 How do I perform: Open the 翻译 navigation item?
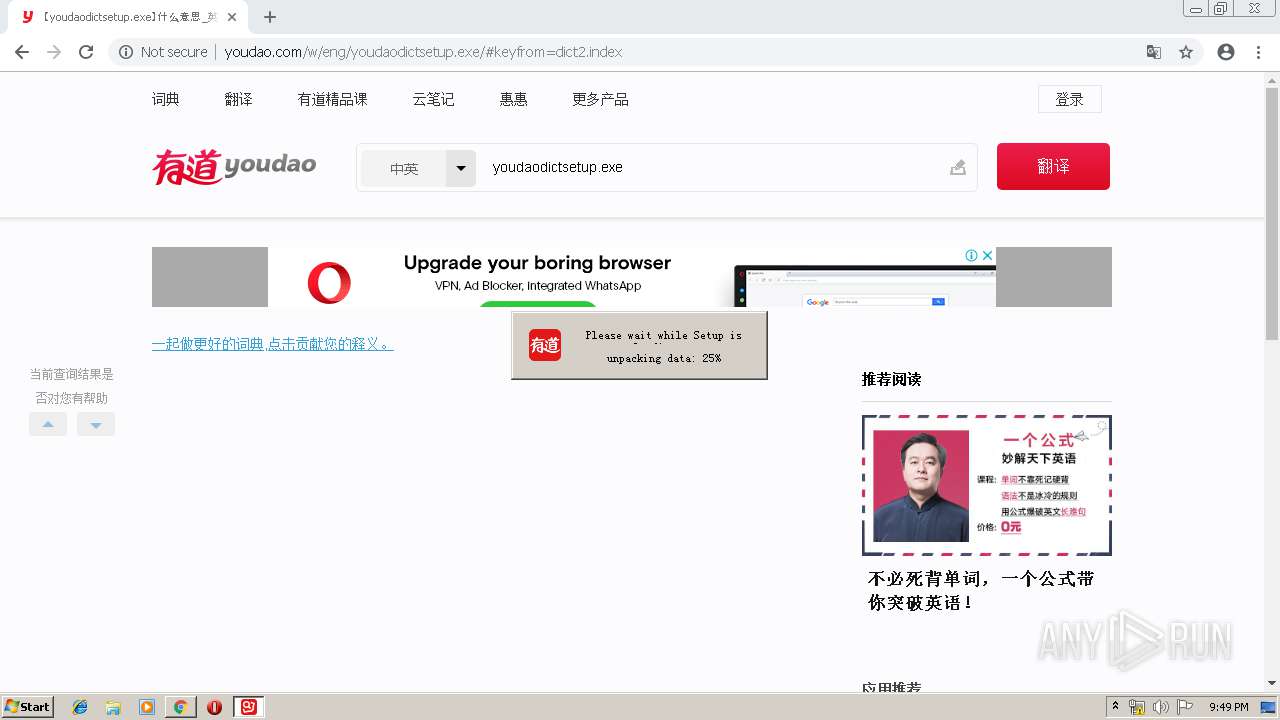tap(239, 99)
